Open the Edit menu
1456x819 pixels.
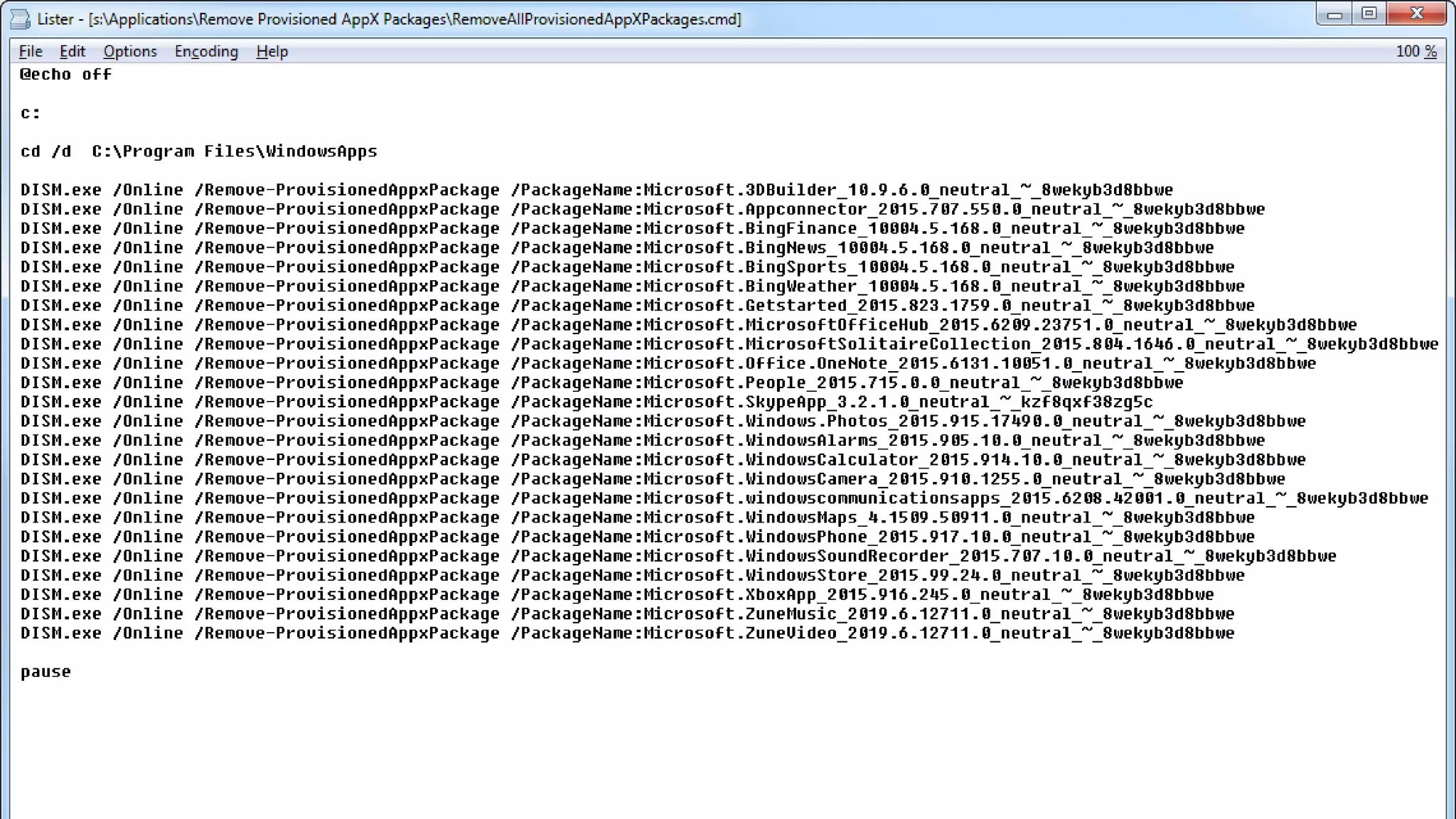(x=73, y=51)
